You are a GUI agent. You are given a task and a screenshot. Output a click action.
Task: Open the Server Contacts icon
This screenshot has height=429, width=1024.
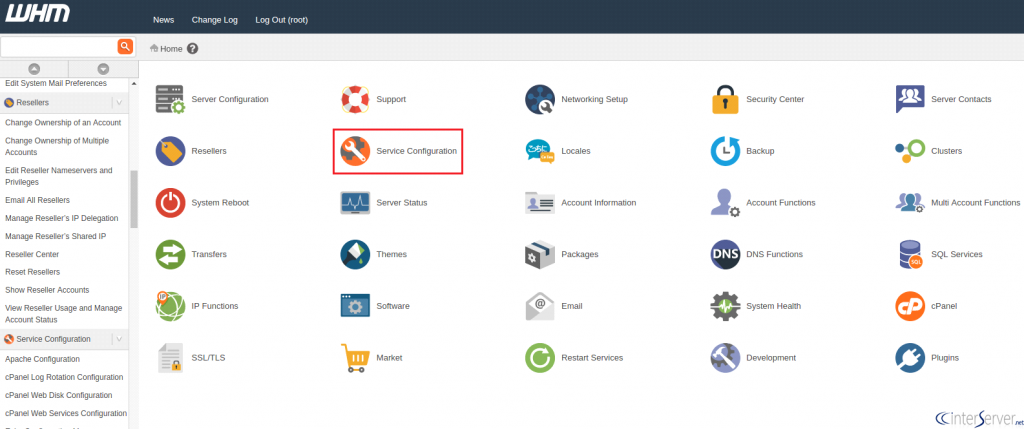click(910, 99)
